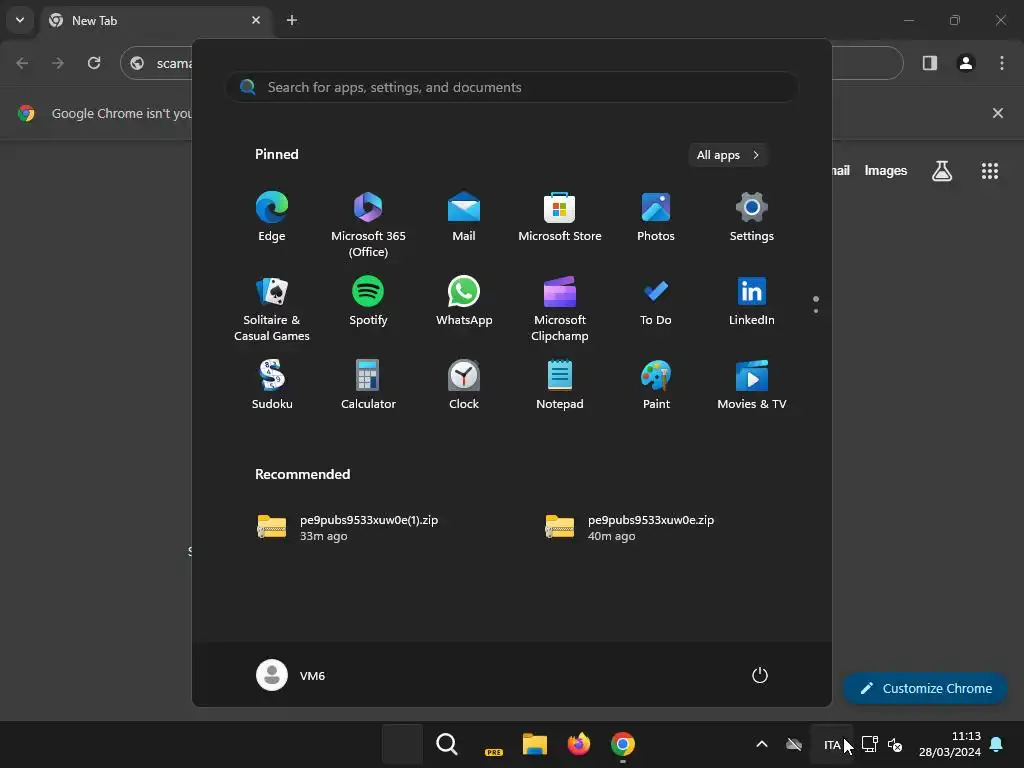Select the New Tab tab
The height and width of the screenshot is (768, 1024).
point(157,20)
